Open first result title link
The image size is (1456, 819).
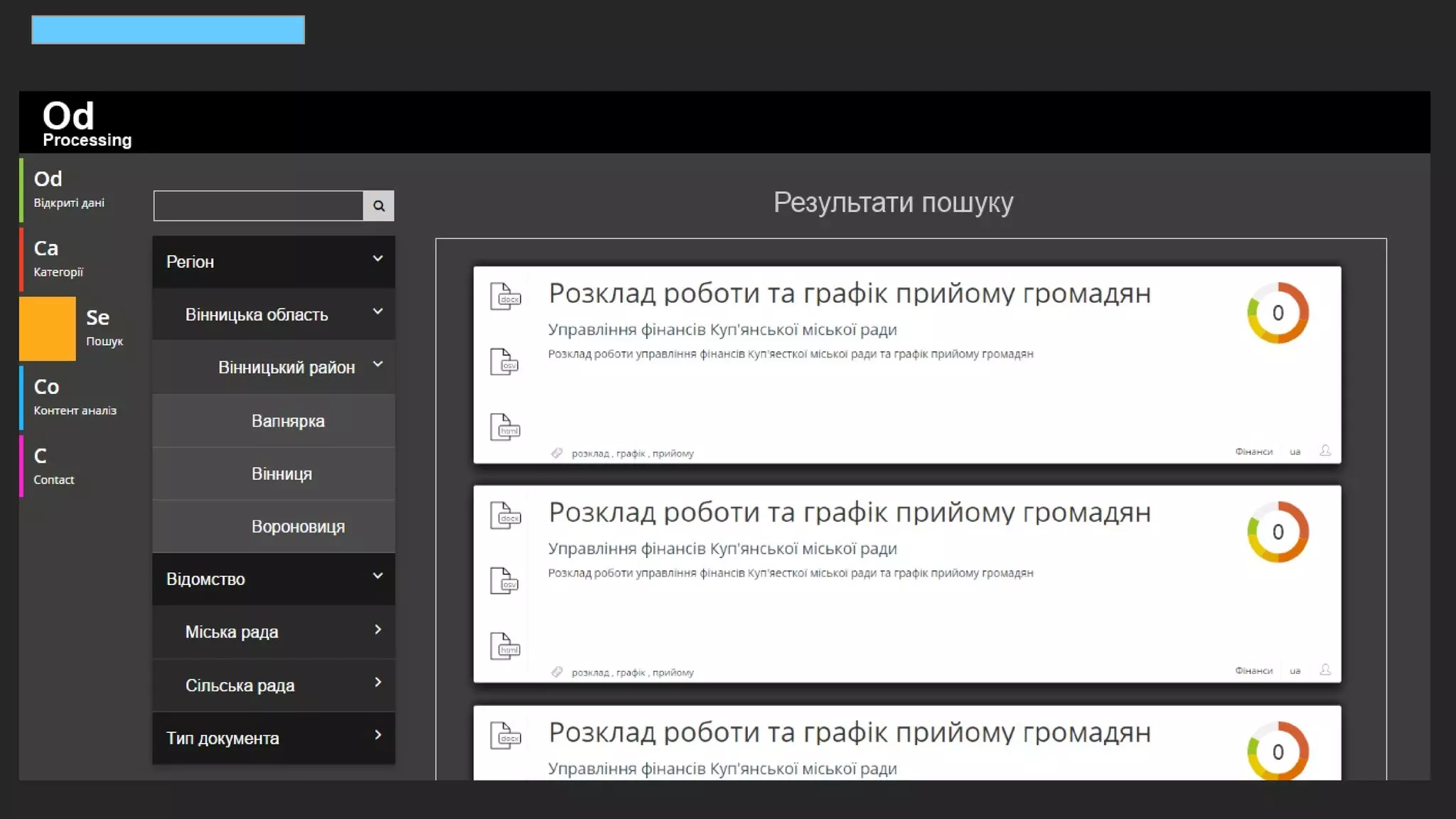pyautogui.click(x=849, y=294)
